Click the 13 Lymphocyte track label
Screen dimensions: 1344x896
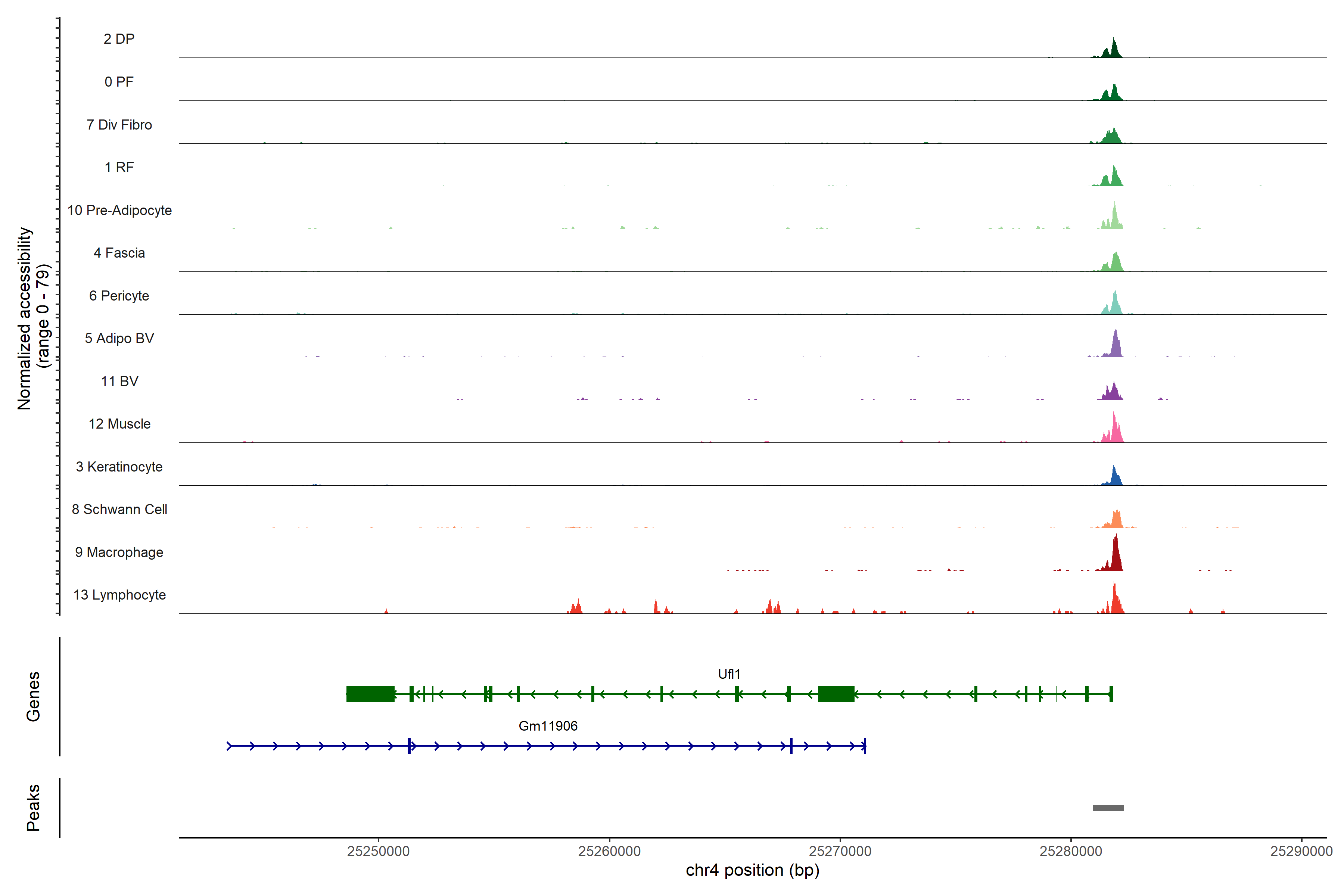(x=119, y=595)
